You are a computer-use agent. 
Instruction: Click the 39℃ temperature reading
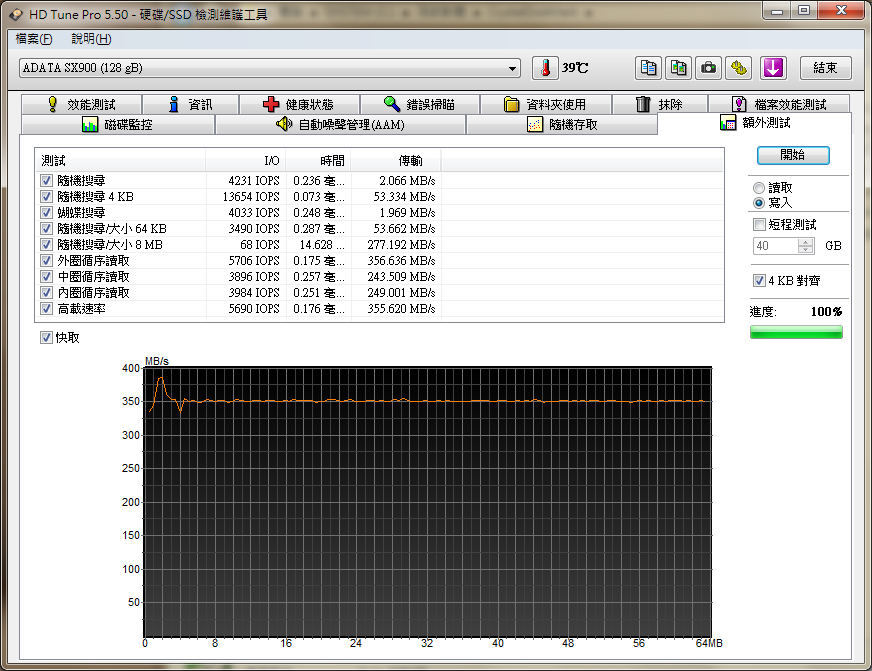tap(575, 68)
